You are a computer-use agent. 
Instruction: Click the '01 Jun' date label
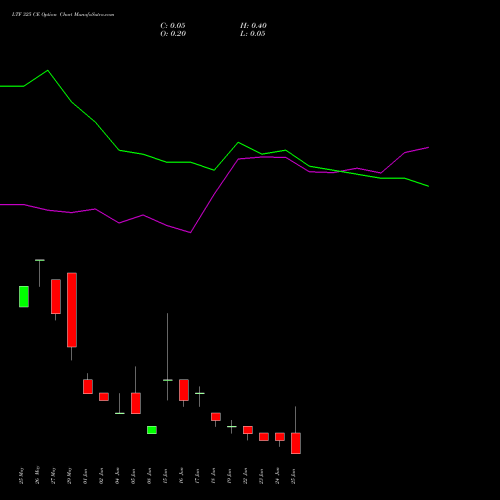click(x=86, y=476)
